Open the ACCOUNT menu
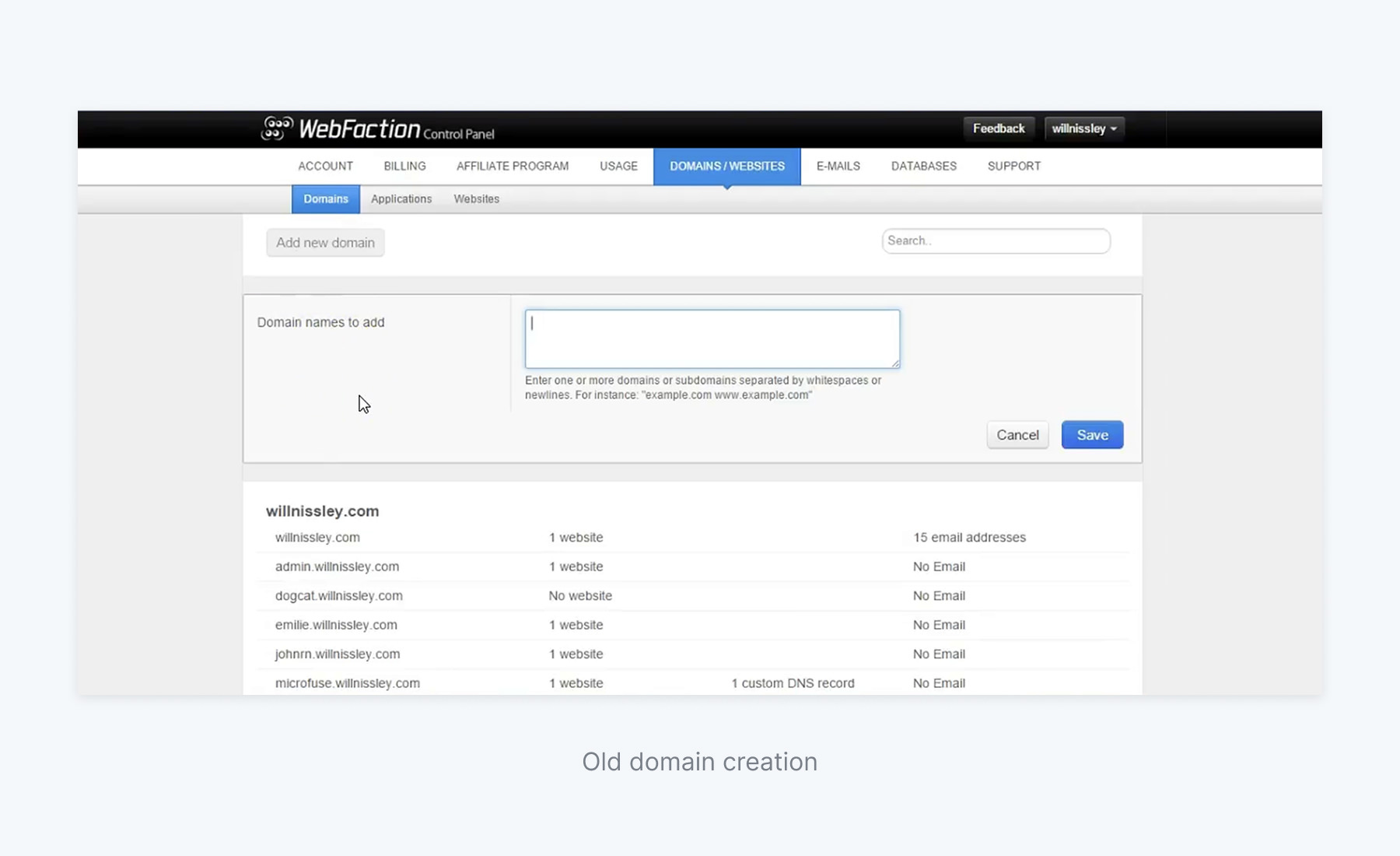This screenshot has height=856, width=1400. [x=325, y=166]
